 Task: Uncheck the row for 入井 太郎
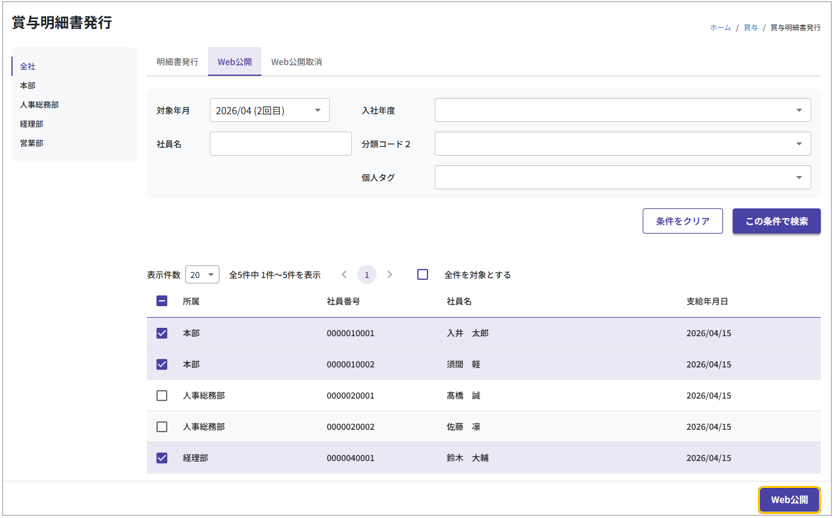point(162,333)
